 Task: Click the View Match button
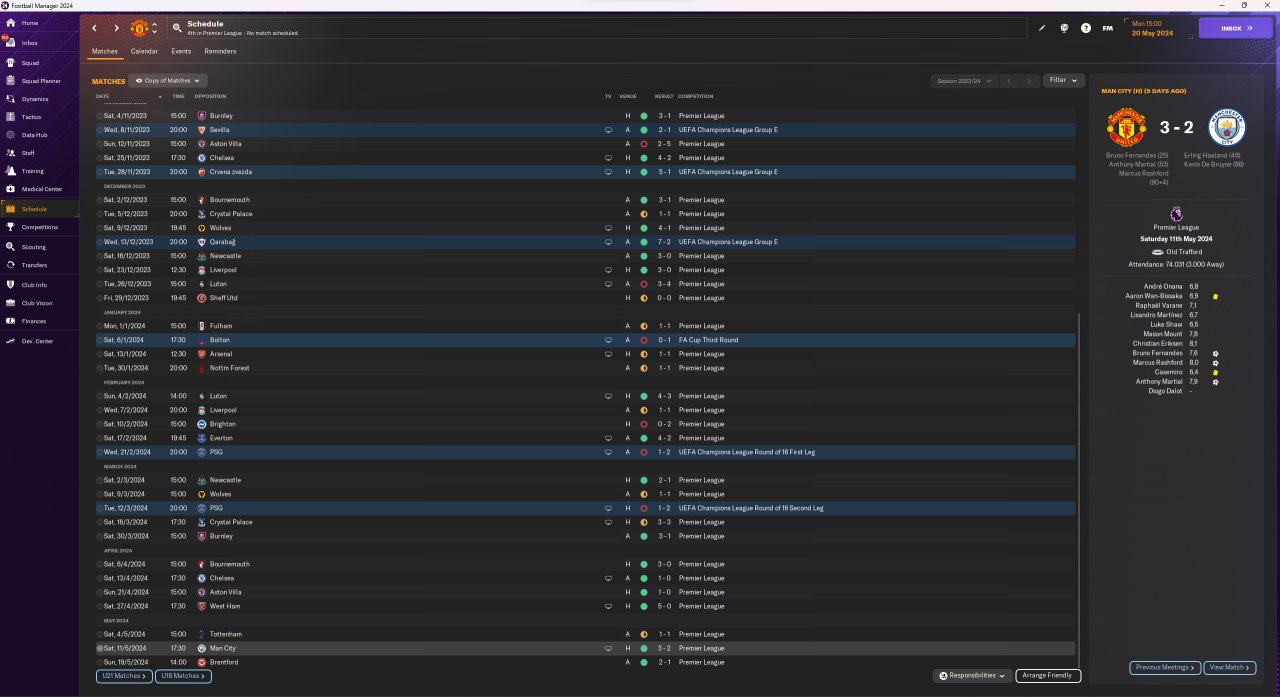tap(1230, 667)
